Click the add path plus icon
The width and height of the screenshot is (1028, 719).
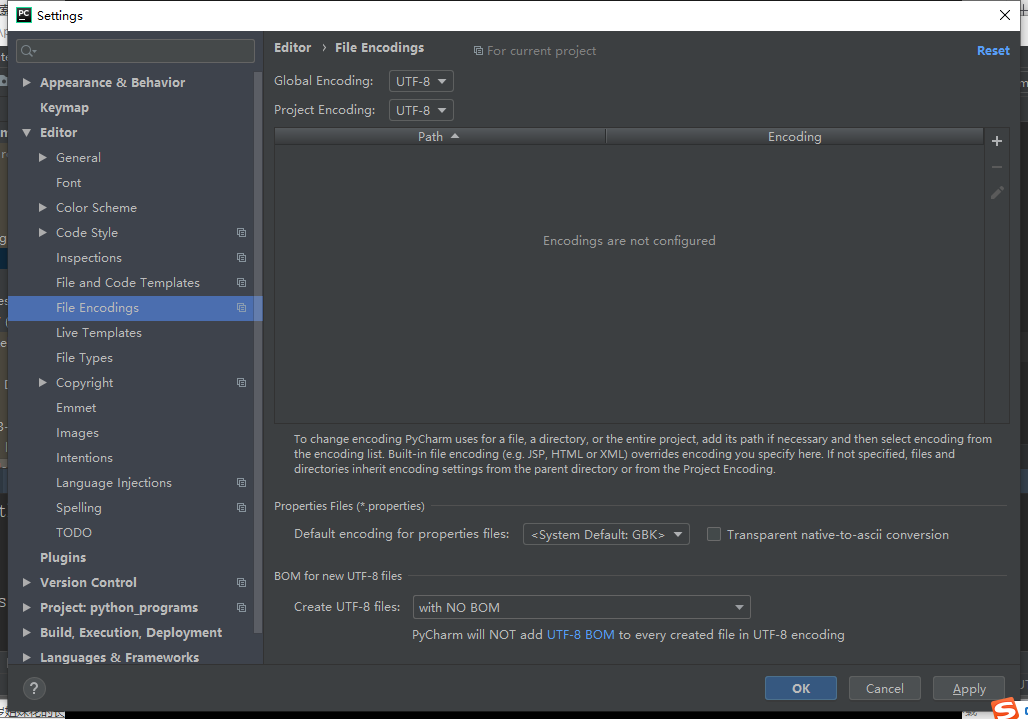pyautogui.click(x=997, y=141)
